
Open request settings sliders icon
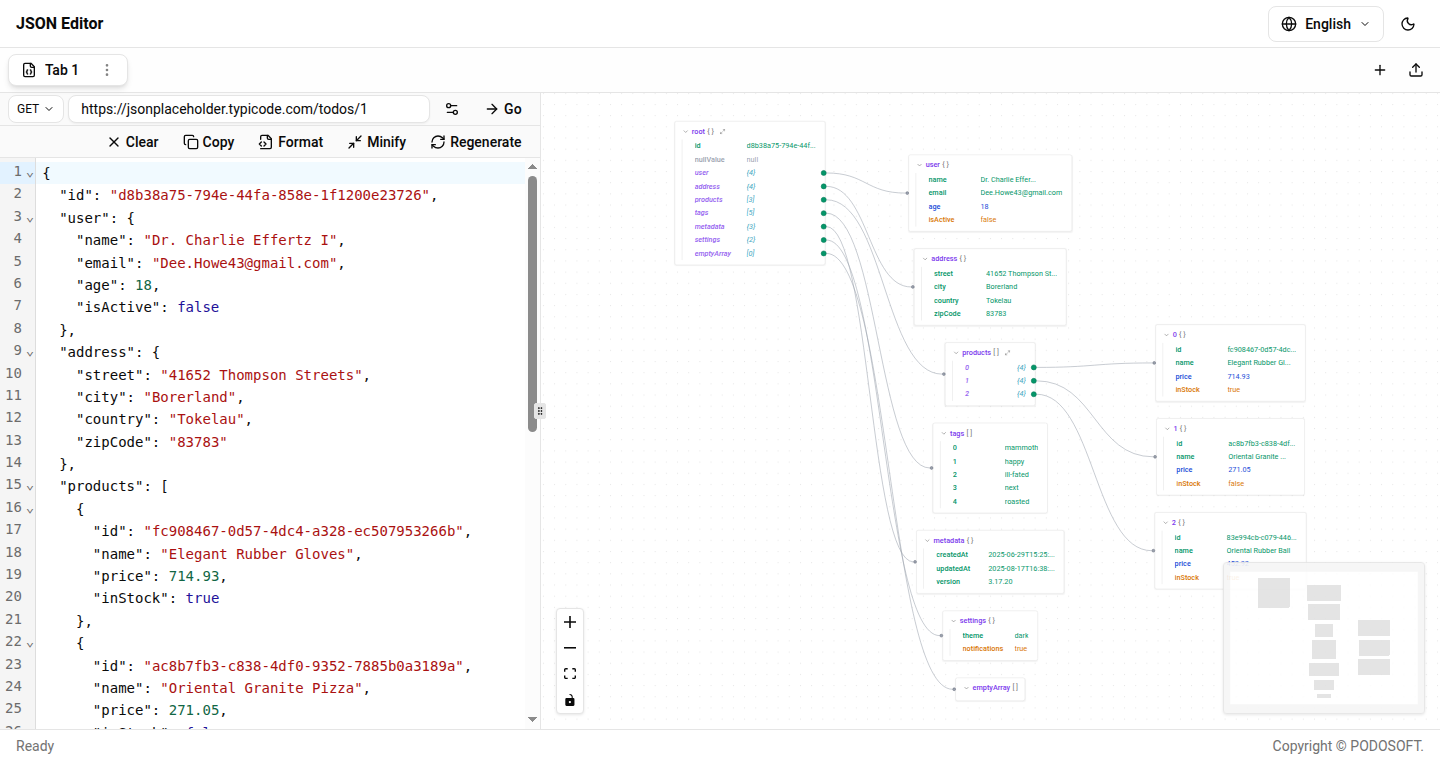pos(452,109)
